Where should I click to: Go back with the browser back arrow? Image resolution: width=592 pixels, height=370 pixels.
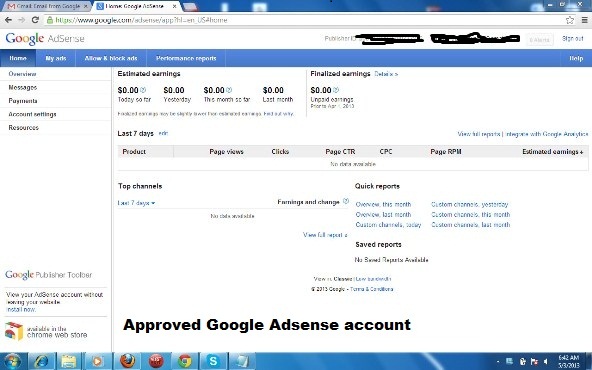[8, 20]
